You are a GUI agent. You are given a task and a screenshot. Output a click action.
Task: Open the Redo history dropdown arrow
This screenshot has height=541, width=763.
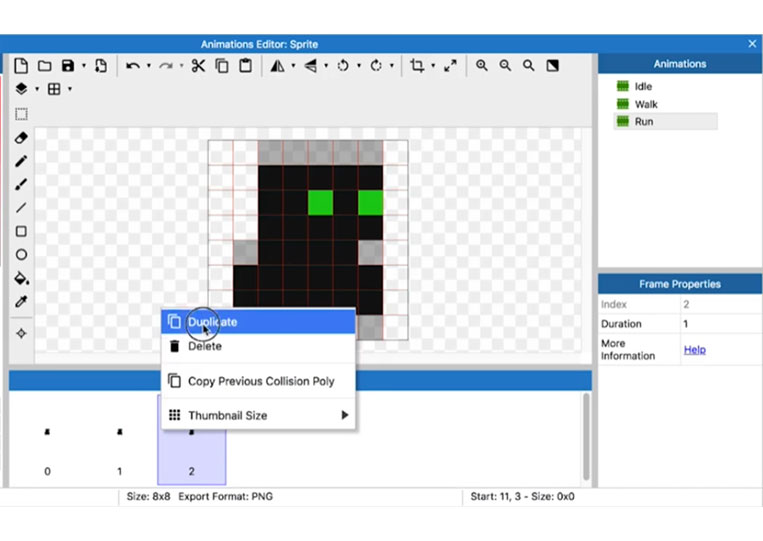[x=181, y=66]
